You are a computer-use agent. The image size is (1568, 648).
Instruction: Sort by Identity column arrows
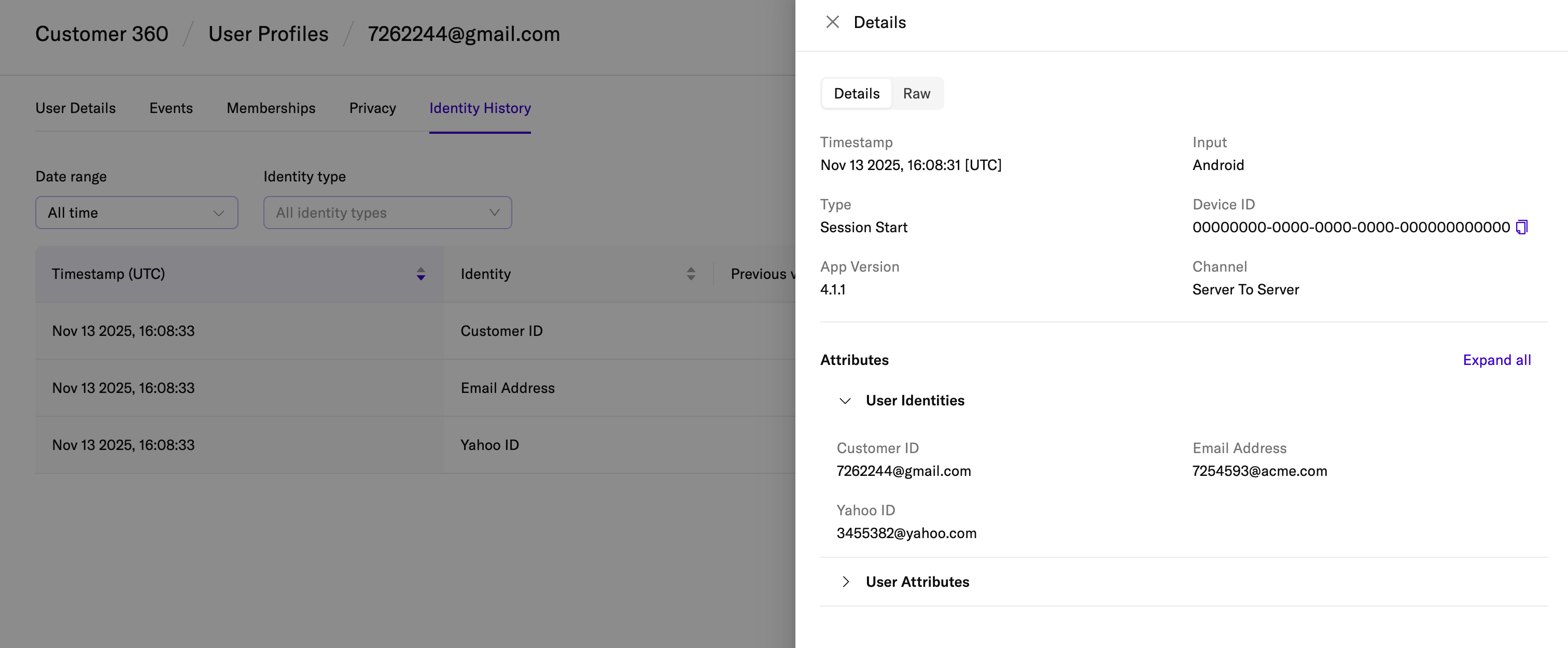click(x=690, y=274)
